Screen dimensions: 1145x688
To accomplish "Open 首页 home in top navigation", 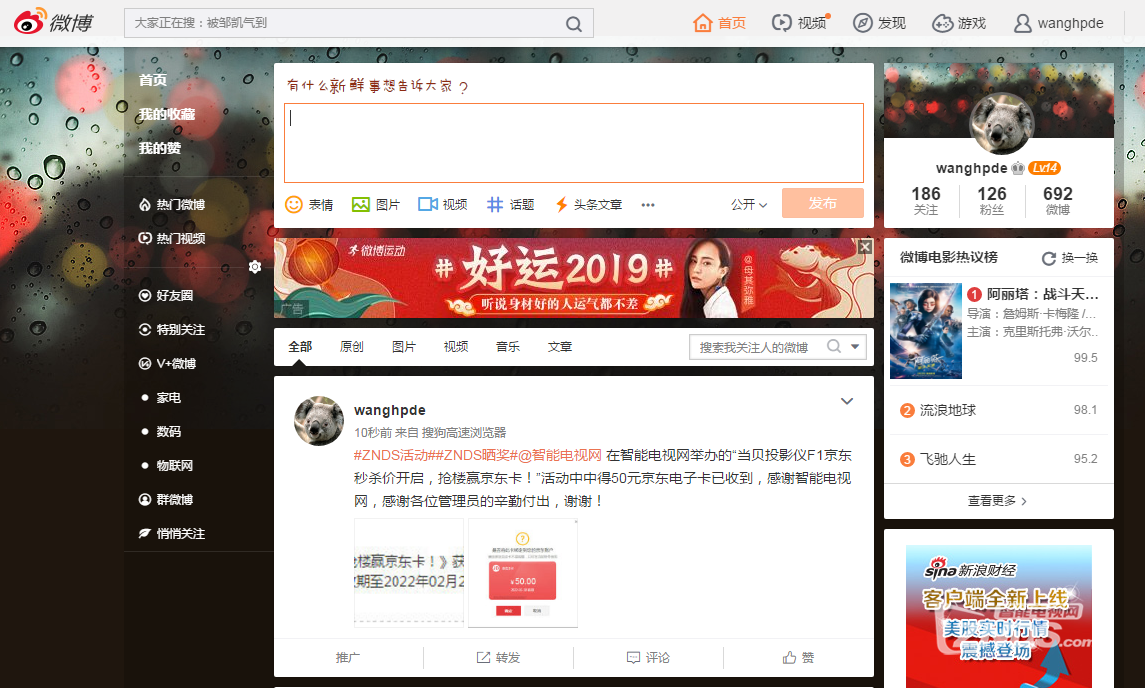I will (x=719, y=23).
